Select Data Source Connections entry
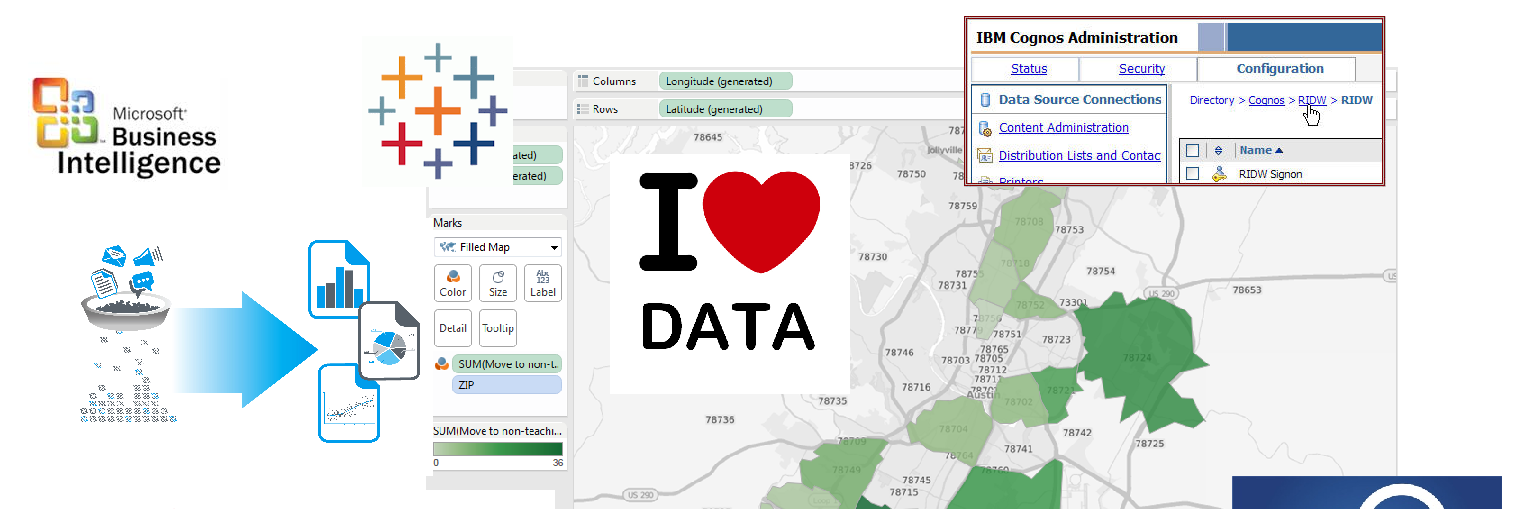The image size is (1528, 509). coord(1080,100)
